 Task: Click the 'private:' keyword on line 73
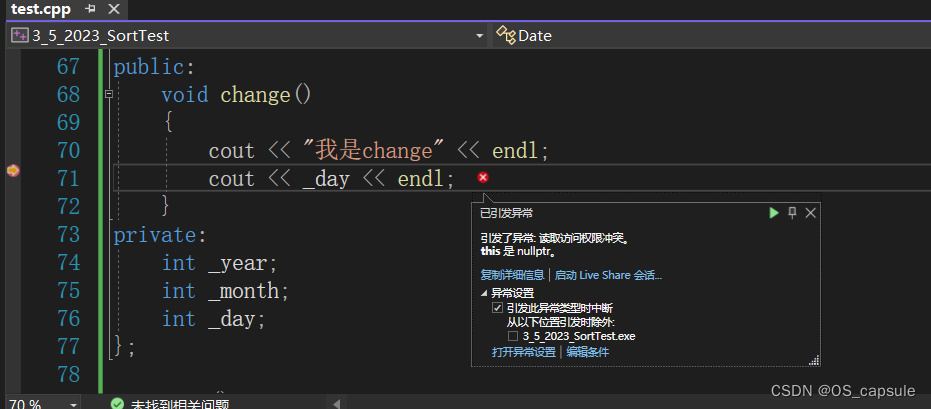(160, 236)
